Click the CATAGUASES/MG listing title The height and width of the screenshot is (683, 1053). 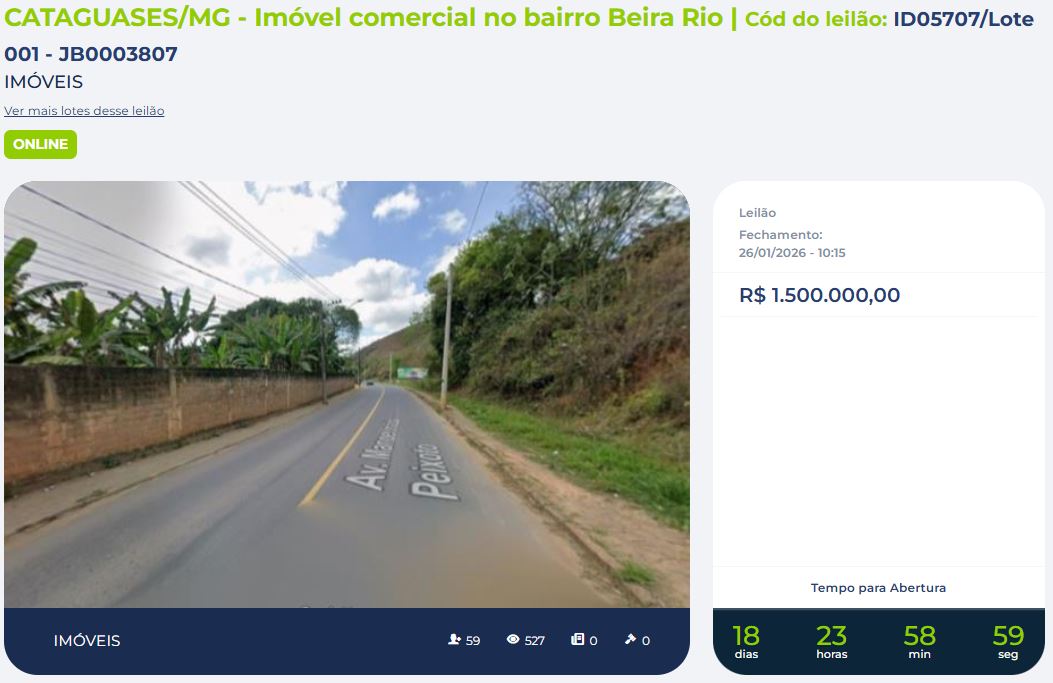click(363, 18)
